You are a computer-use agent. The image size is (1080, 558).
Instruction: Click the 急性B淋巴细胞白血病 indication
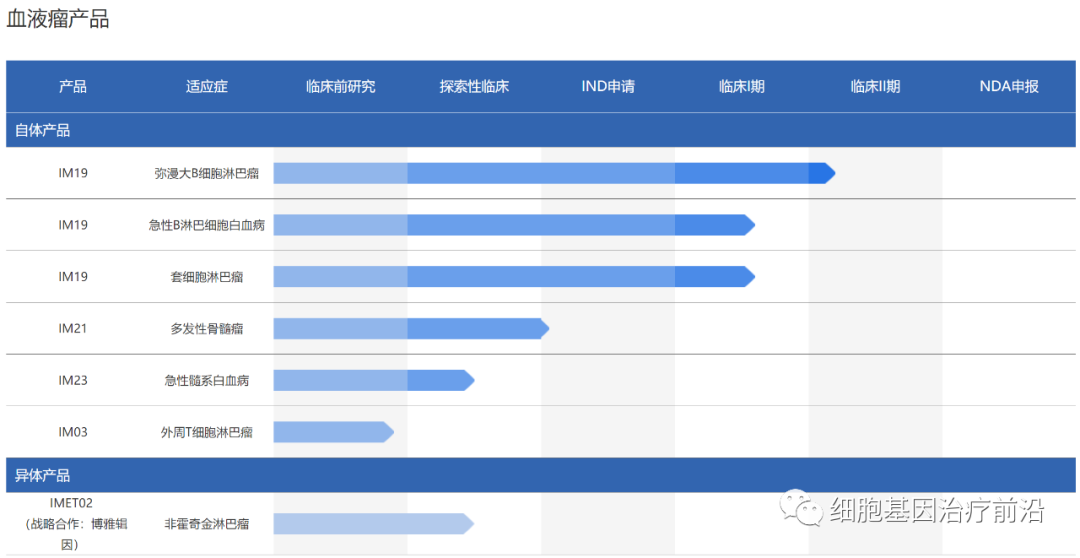point(207,225)
